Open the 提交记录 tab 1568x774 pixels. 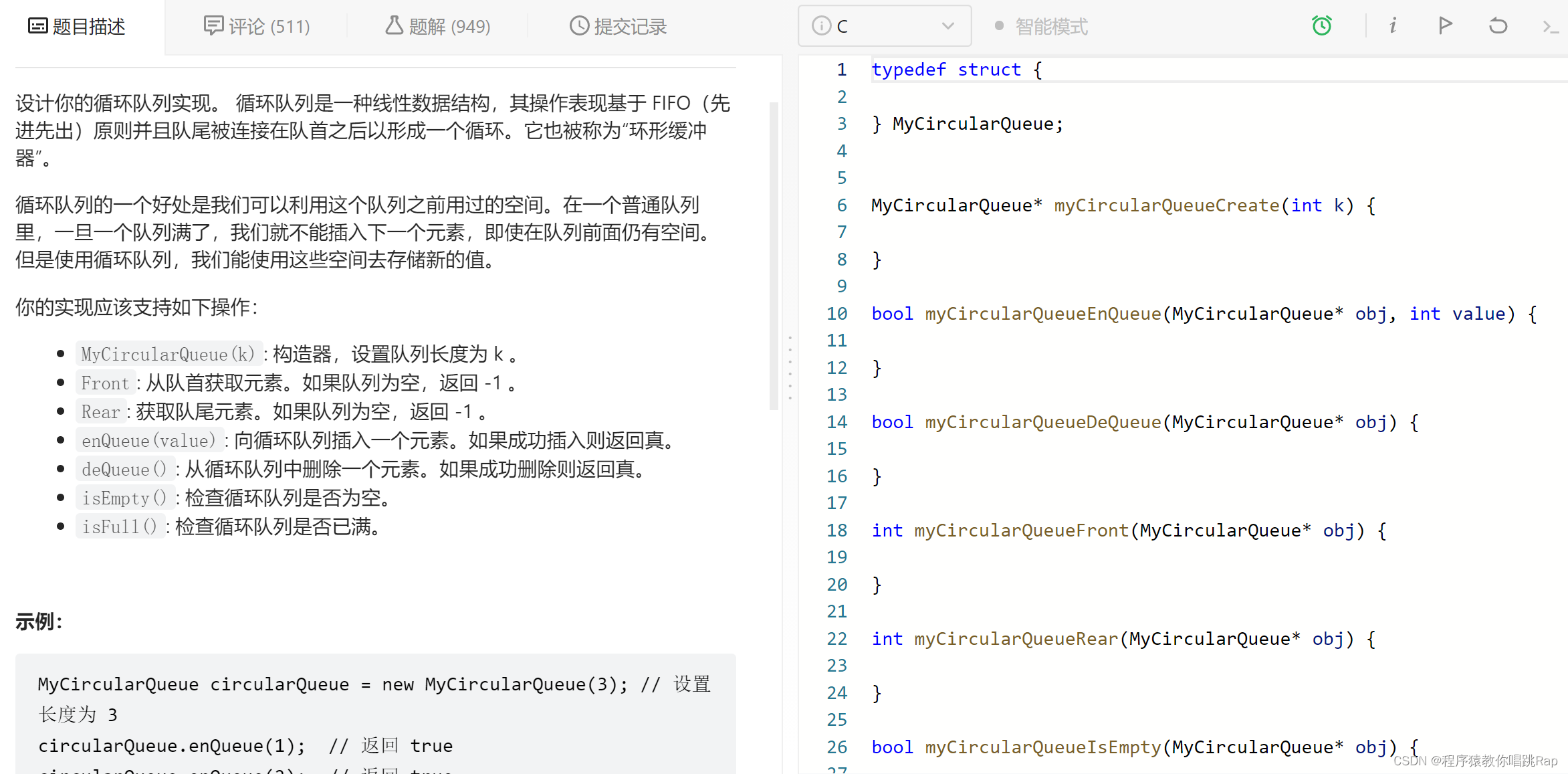(619, 27)
